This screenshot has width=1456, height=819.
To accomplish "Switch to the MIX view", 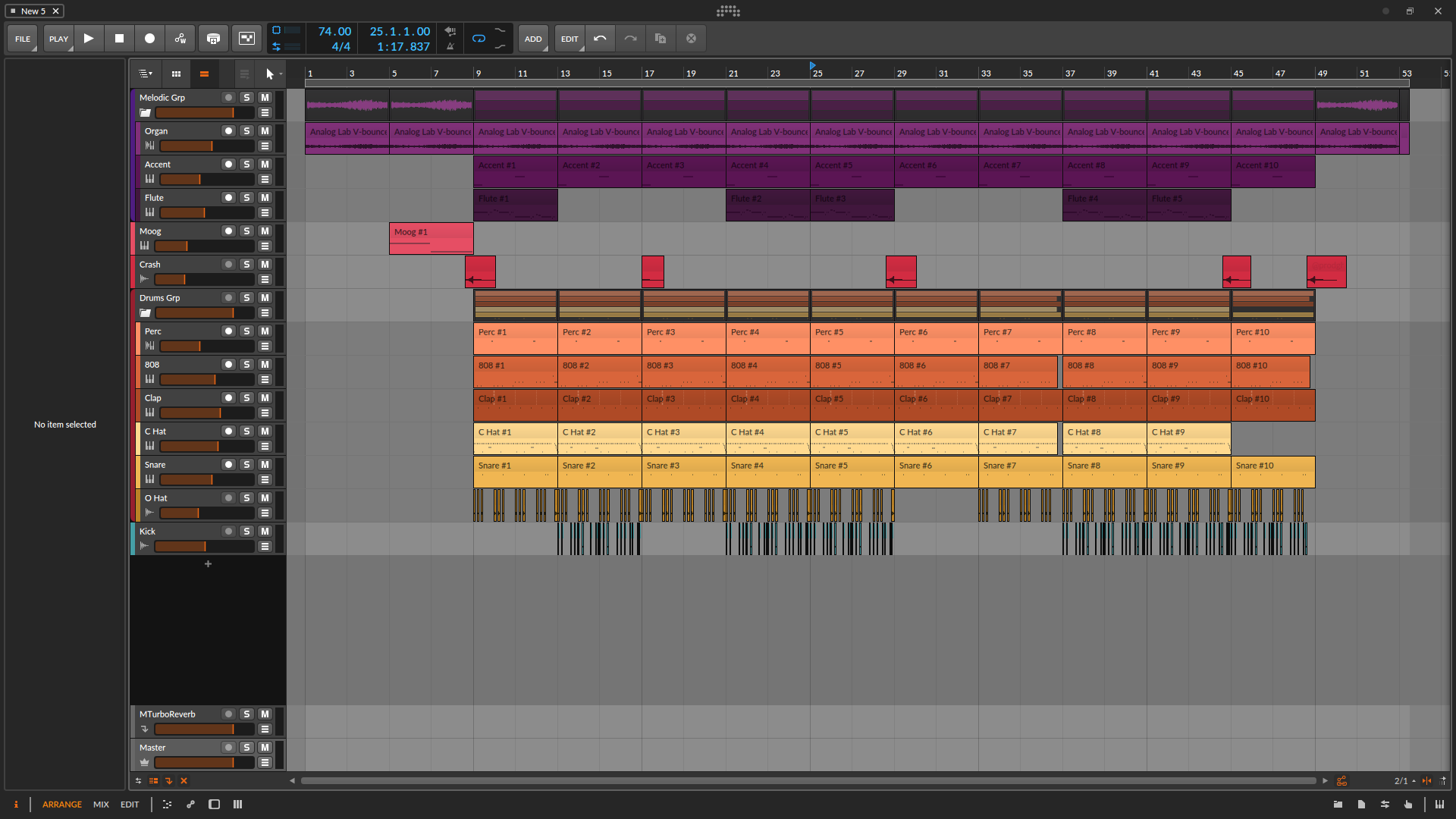I will click(101, 805).
